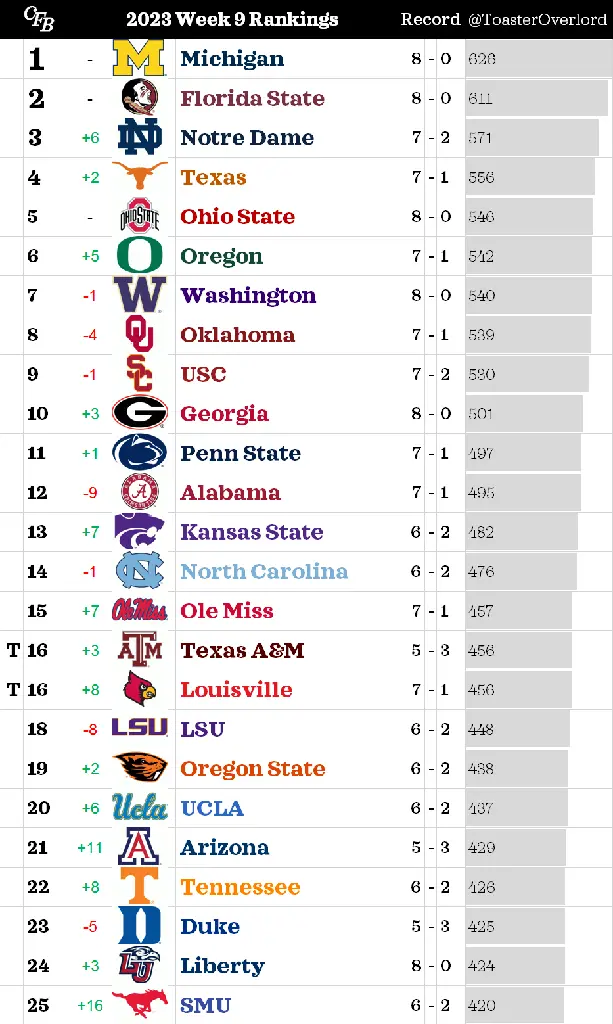Click Alabama's -9 rank change
Viewport: 613px width, 1024px height.
(90, 492)
